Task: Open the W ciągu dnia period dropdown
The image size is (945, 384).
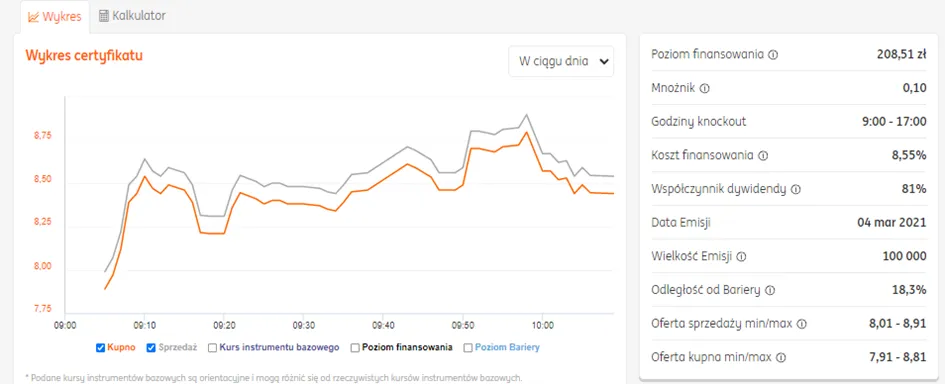Action: pos(561,61)
